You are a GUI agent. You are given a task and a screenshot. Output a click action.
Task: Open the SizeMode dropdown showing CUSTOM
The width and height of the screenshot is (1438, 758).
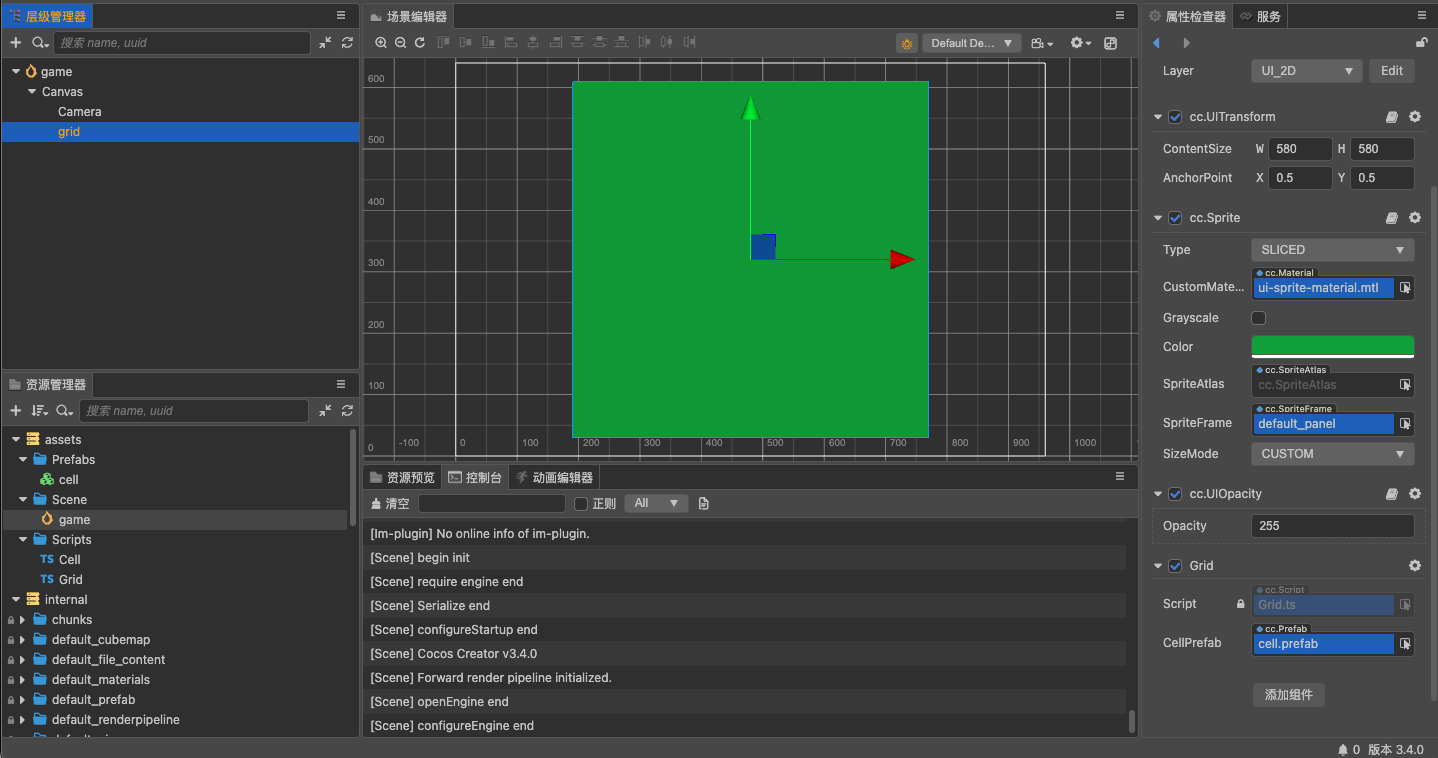coord(1332,454)
